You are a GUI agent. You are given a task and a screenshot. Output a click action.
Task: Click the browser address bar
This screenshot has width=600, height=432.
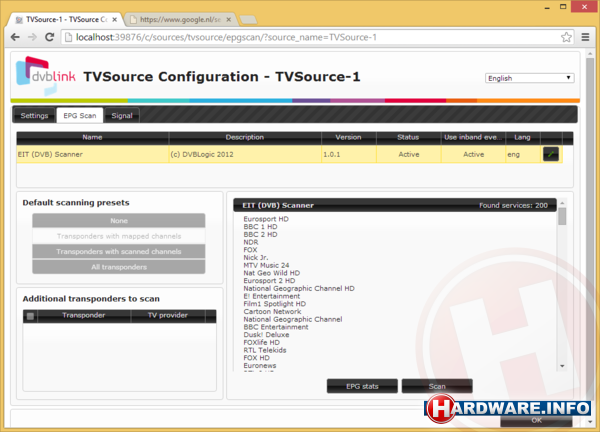(300, 37)
